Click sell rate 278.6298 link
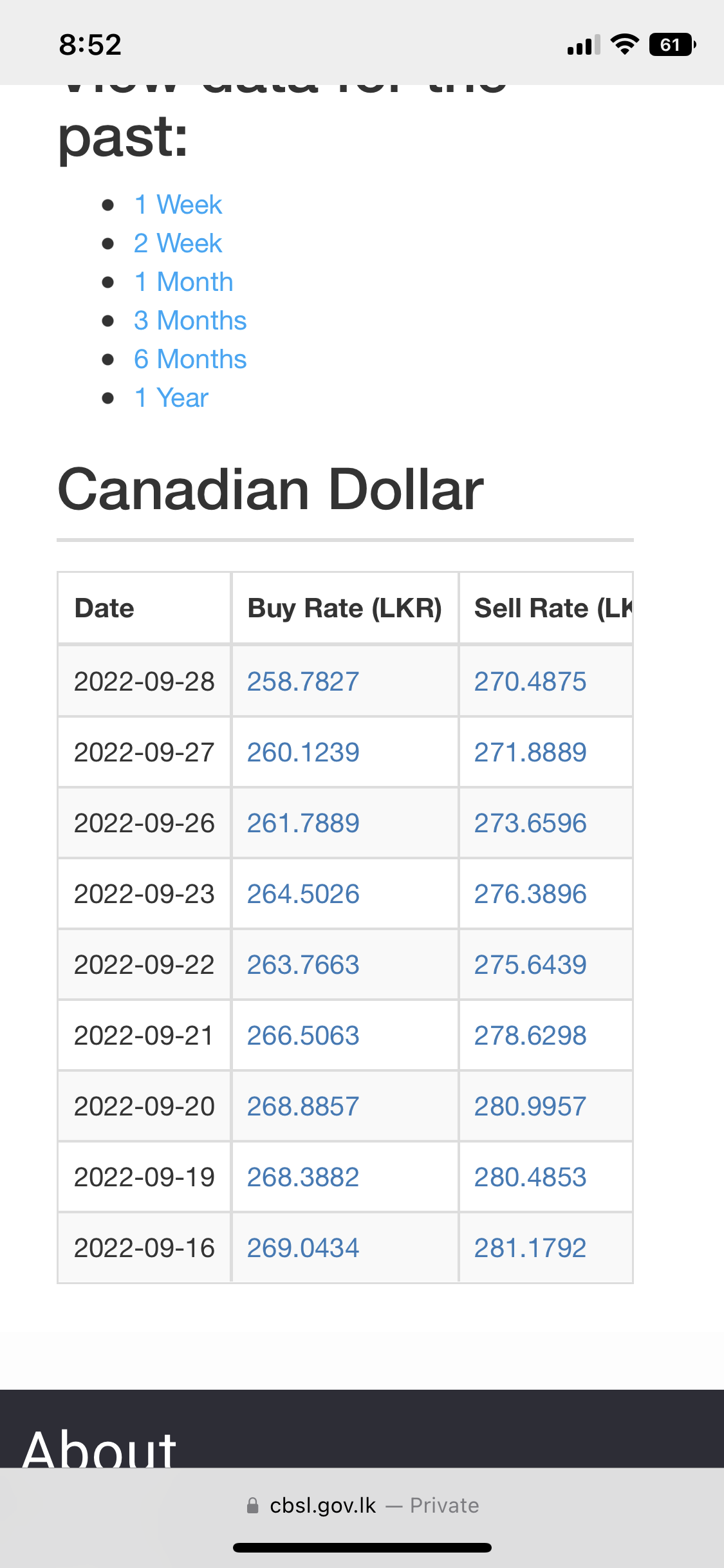 pos(530,1035)
